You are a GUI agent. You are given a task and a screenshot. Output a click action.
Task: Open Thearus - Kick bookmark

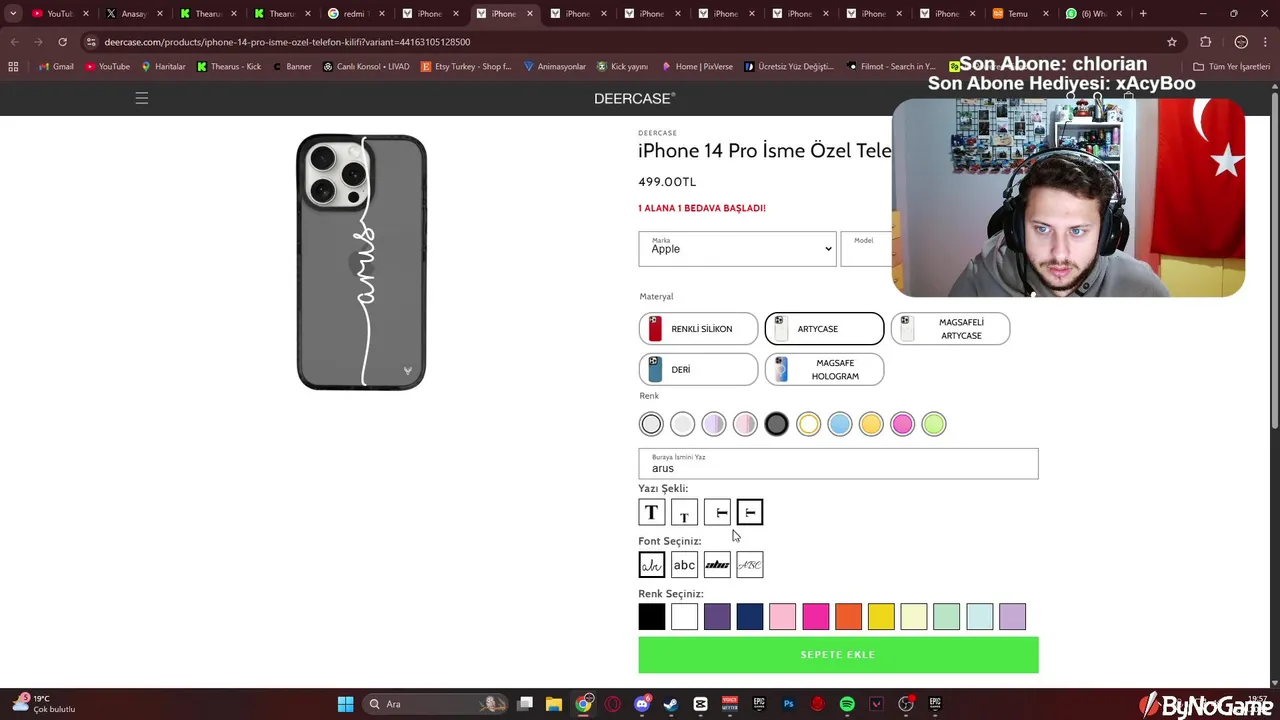click(x=229, y=66)
